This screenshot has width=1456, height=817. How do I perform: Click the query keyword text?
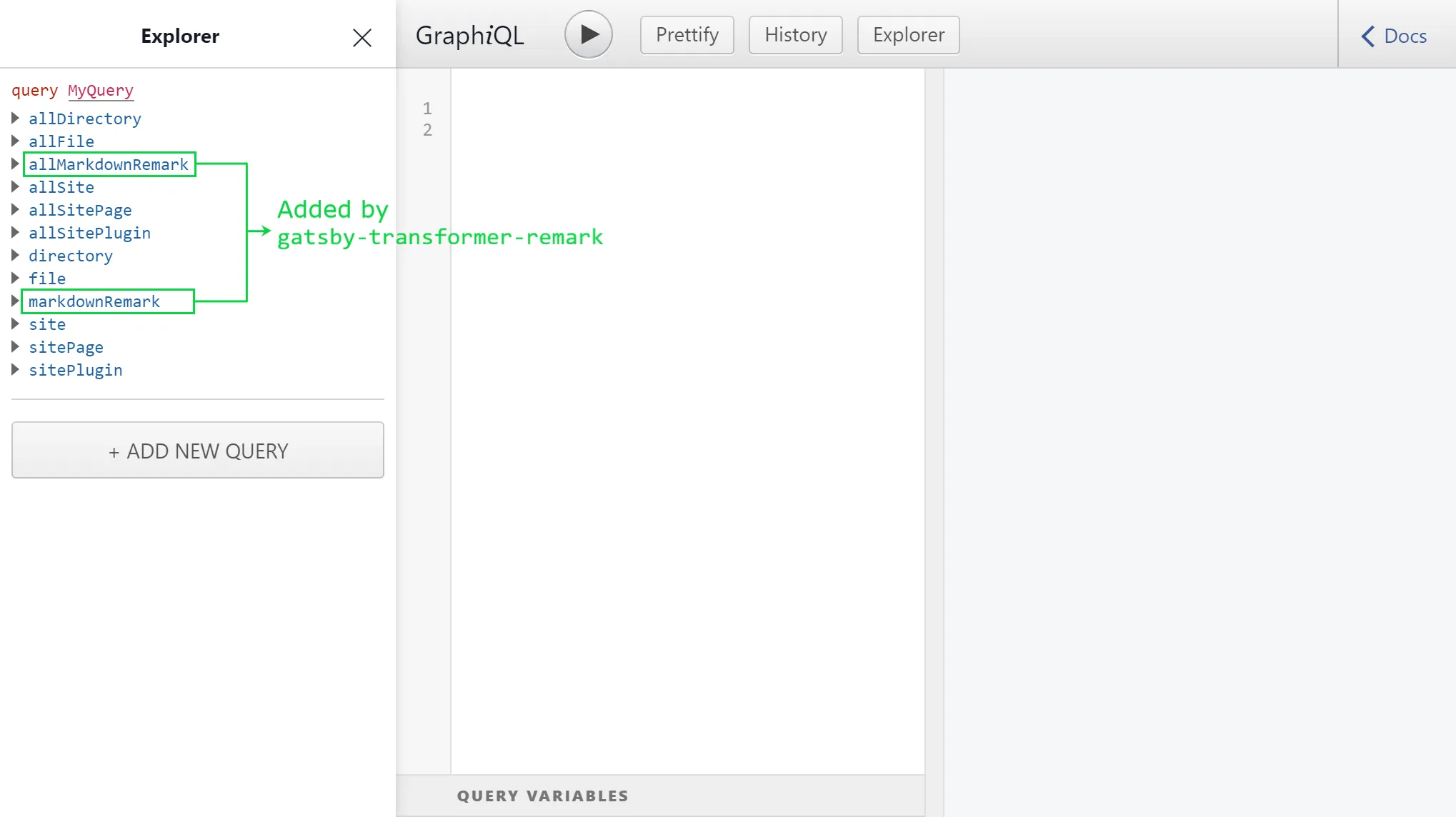tap(34, 91)
